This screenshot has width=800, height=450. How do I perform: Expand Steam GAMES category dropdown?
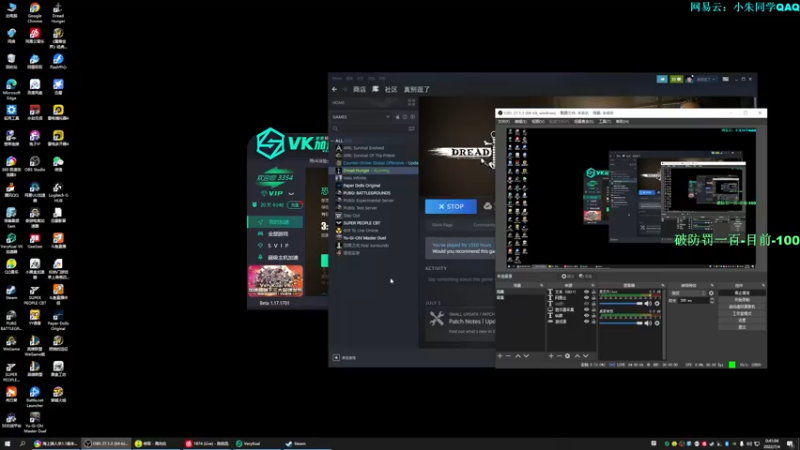point(388,117)
